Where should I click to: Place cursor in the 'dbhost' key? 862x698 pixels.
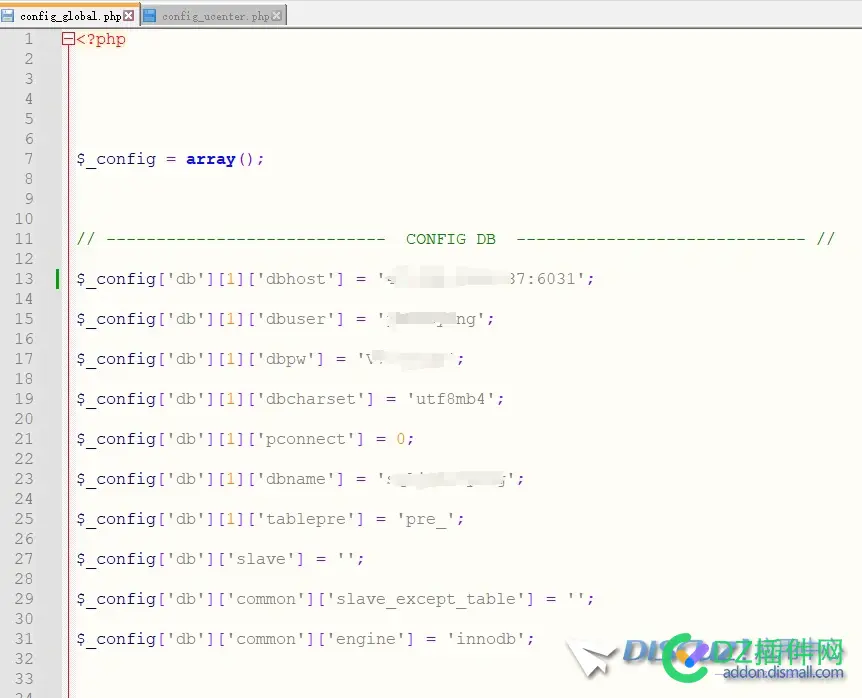[298, 279]
